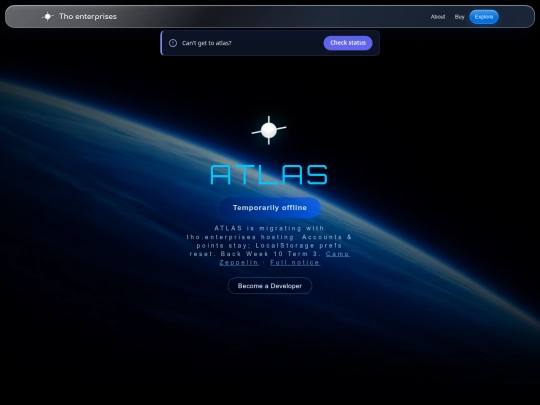Screen dimensions: 540x405
Task: Click the Tho enterprises brand name
Action: (x=88, y=17)
